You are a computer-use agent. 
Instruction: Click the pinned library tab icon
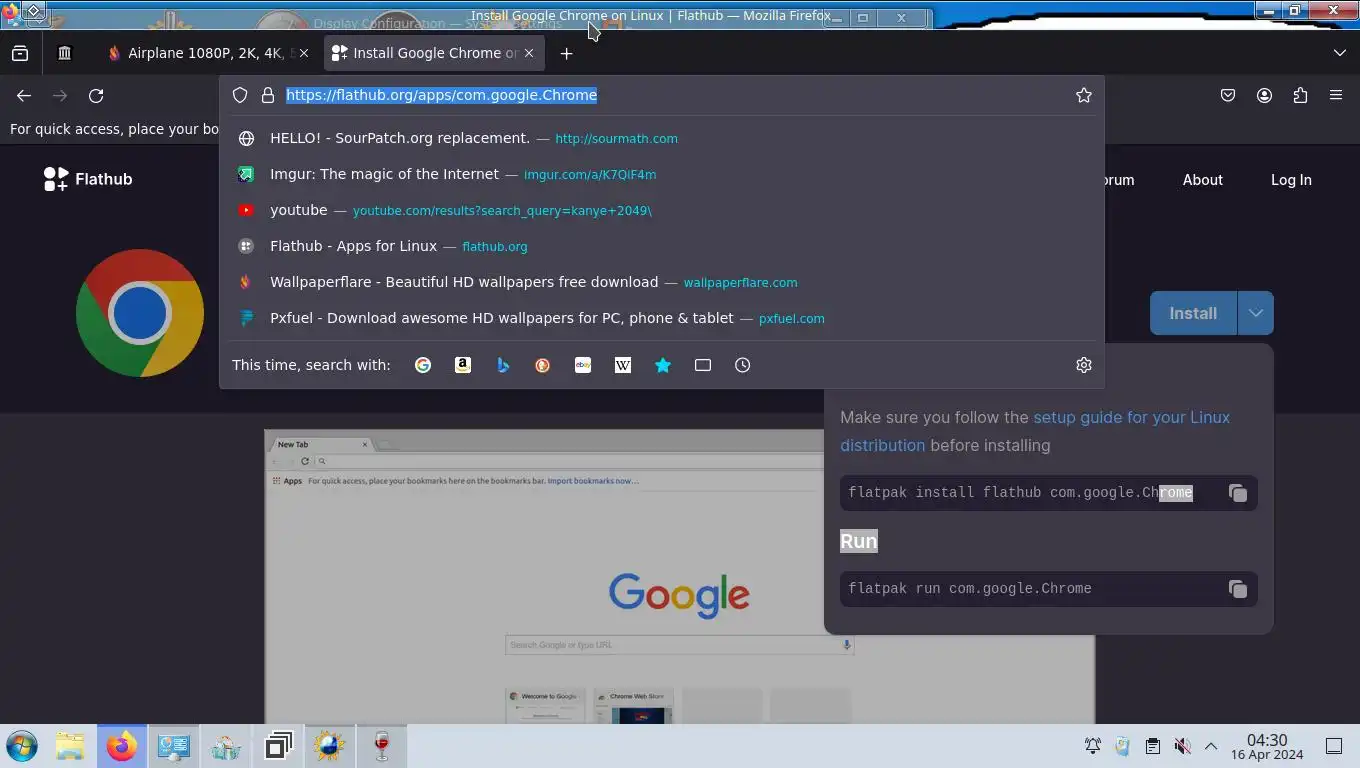tap(65, 53)
